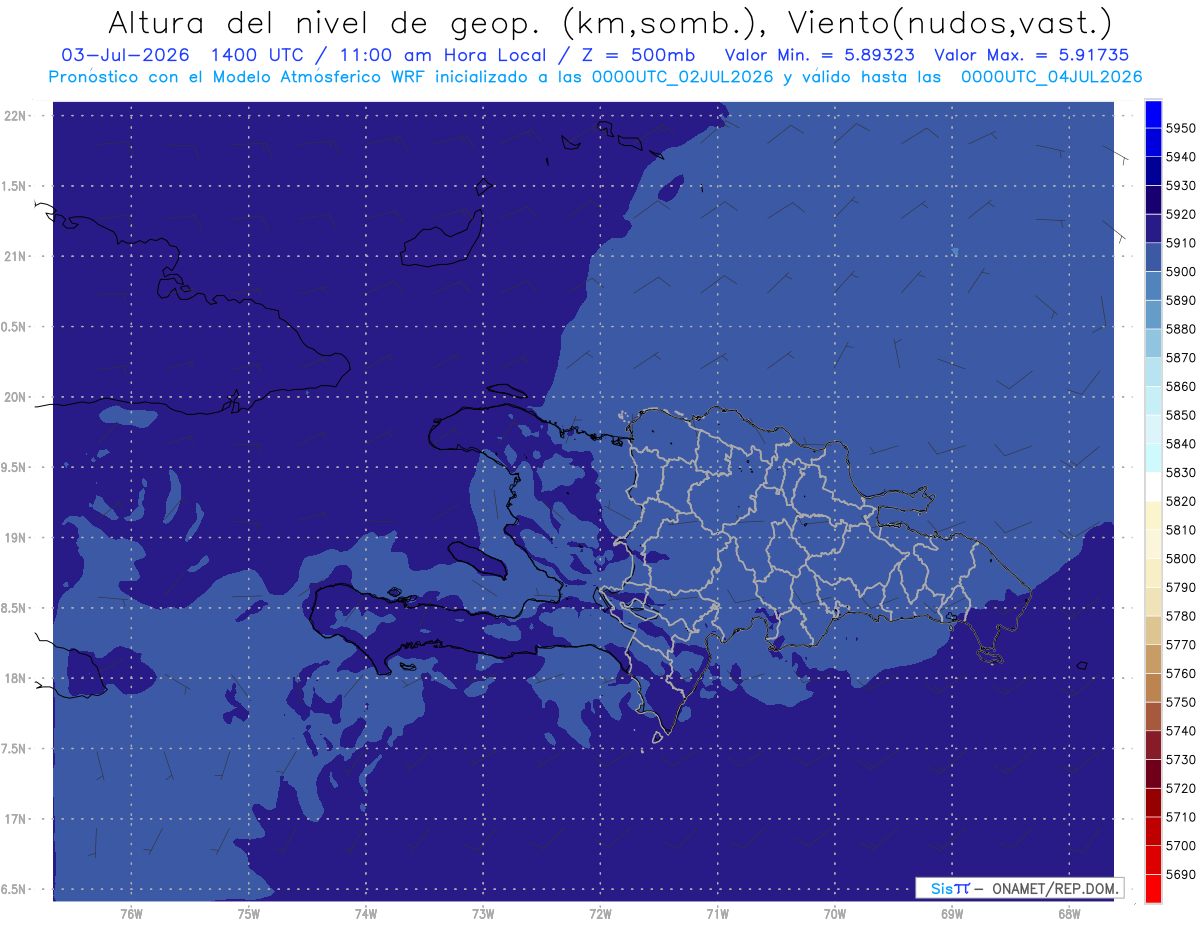
Task: Click the '5800' colorbar label
Action: [1181, 559]
